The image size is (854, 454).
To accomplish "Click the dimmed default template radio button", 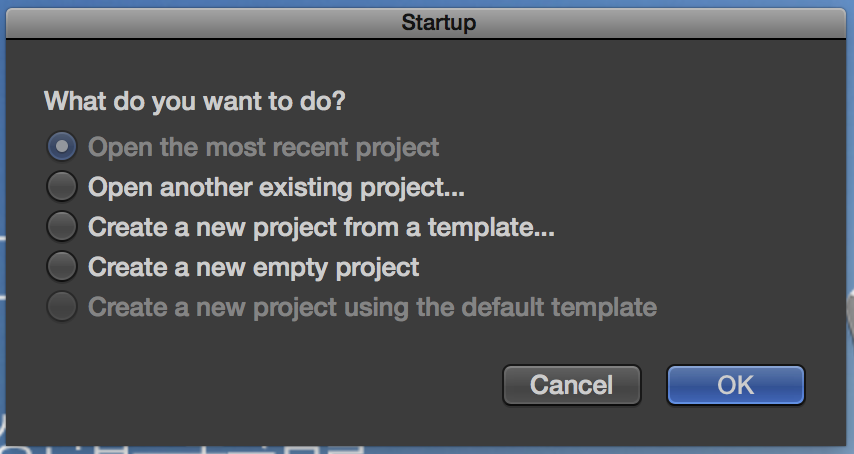I will pos(62,307).
